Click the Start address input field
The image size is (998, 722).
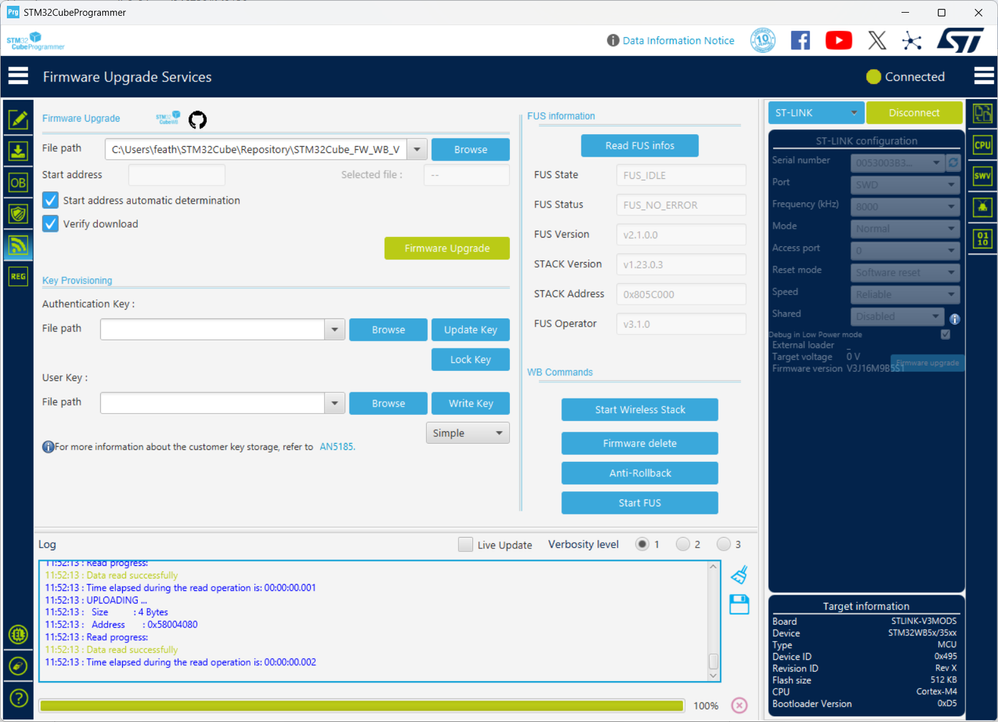click(177, 175)
